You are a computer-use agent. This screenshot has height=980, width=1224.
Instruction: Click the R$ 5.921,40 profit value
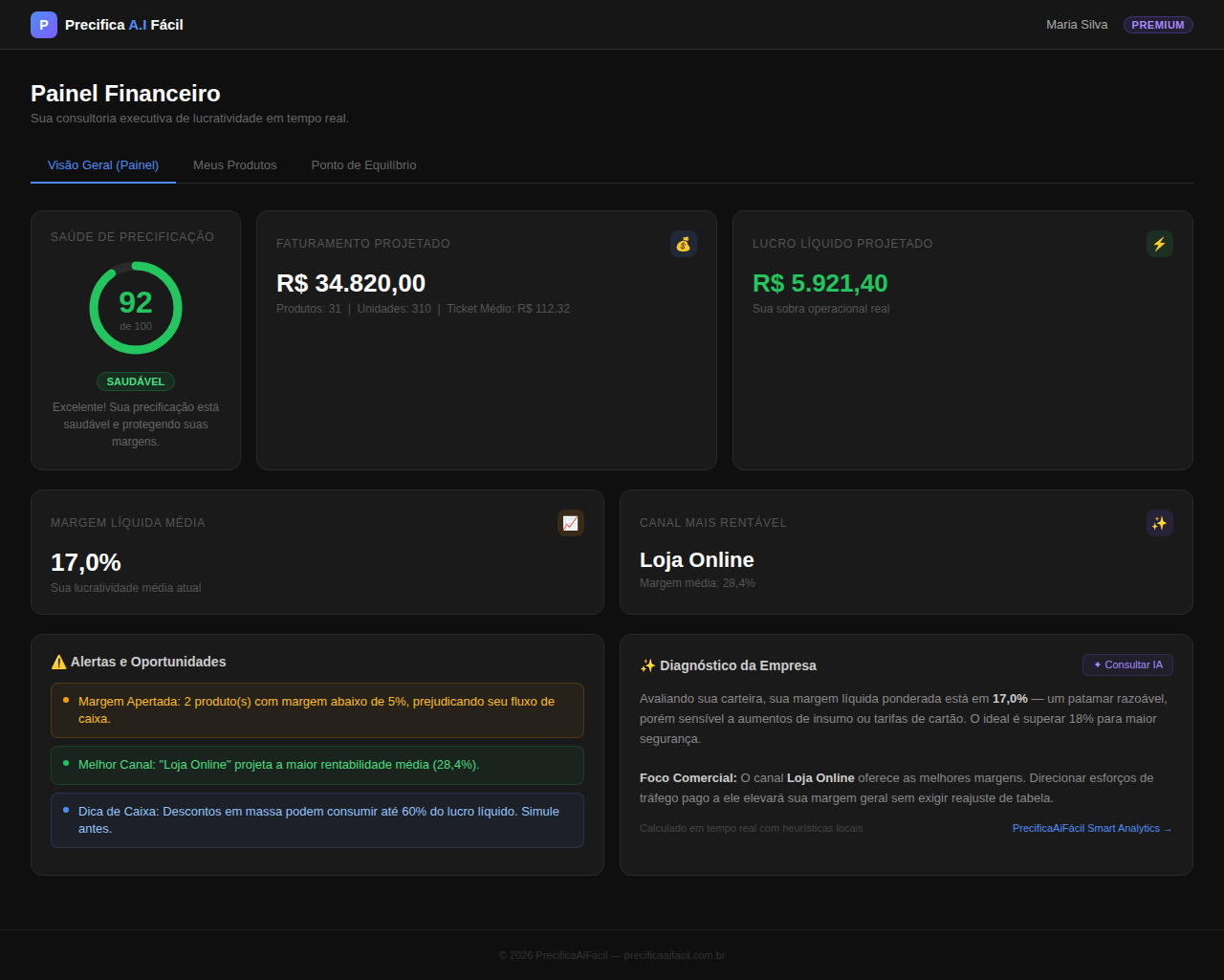tap(820, 283)
